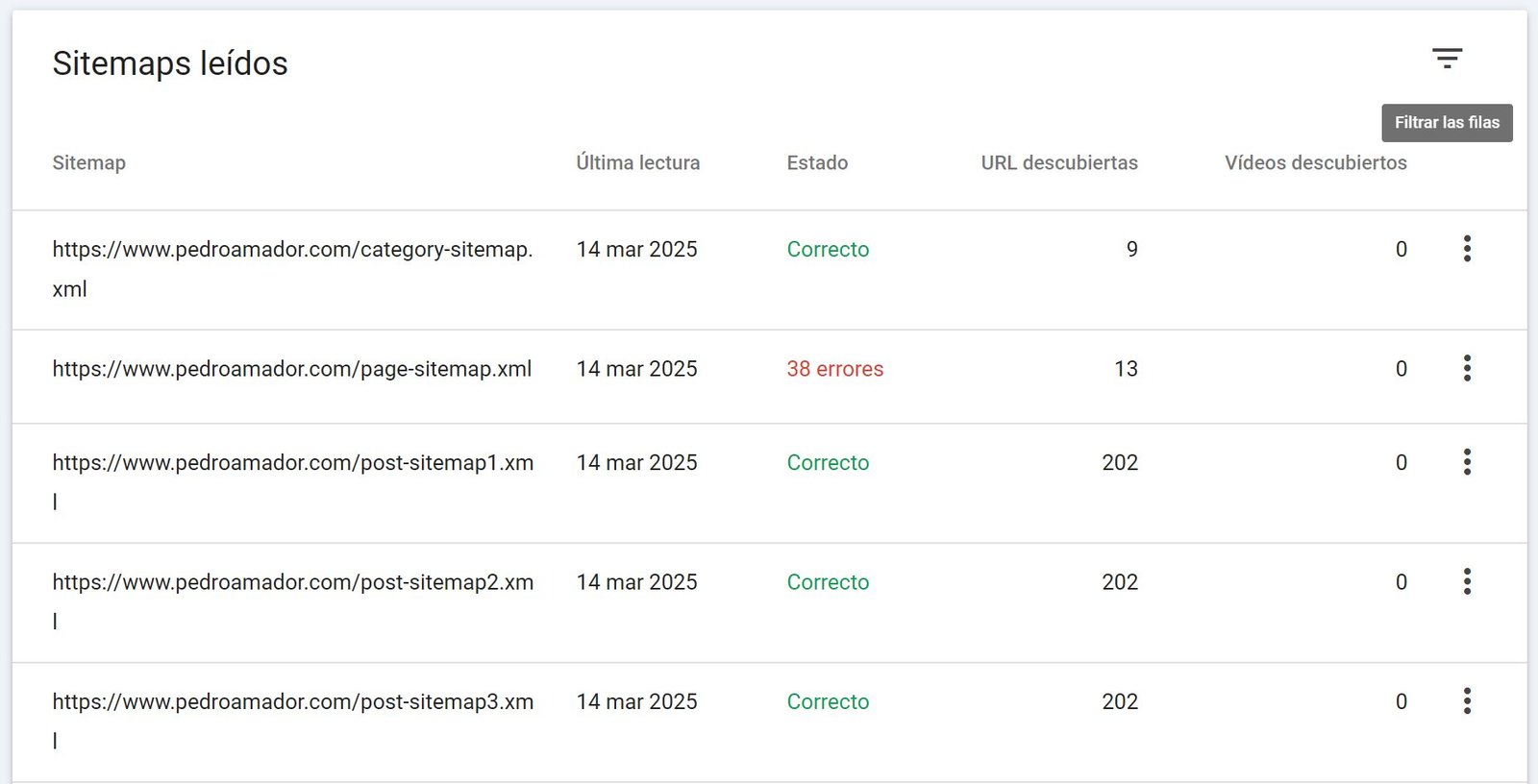The height and width of the screenshot is (784, 1538).
Task: Open the category-sitemap.xml sitemap URL
Action: click(292, 269)
